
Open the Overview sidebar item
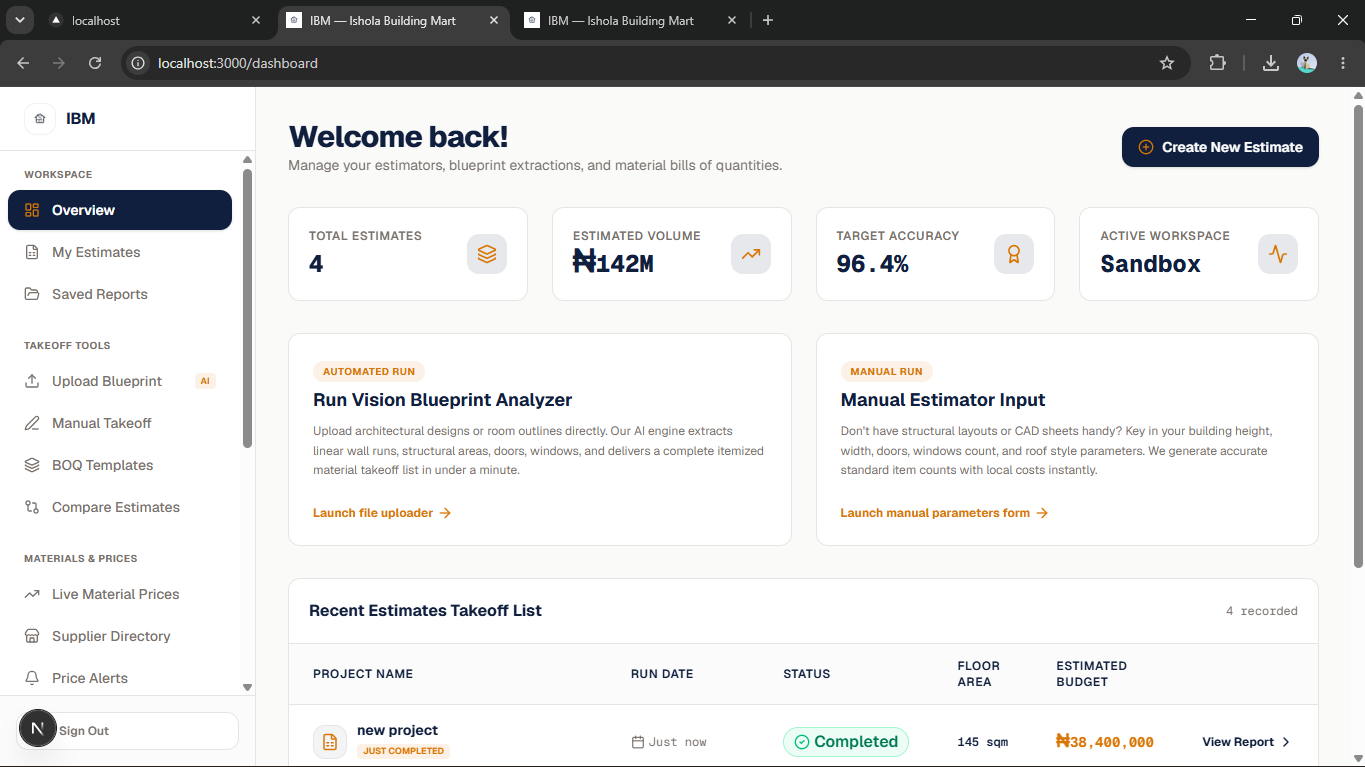(120, 210)
